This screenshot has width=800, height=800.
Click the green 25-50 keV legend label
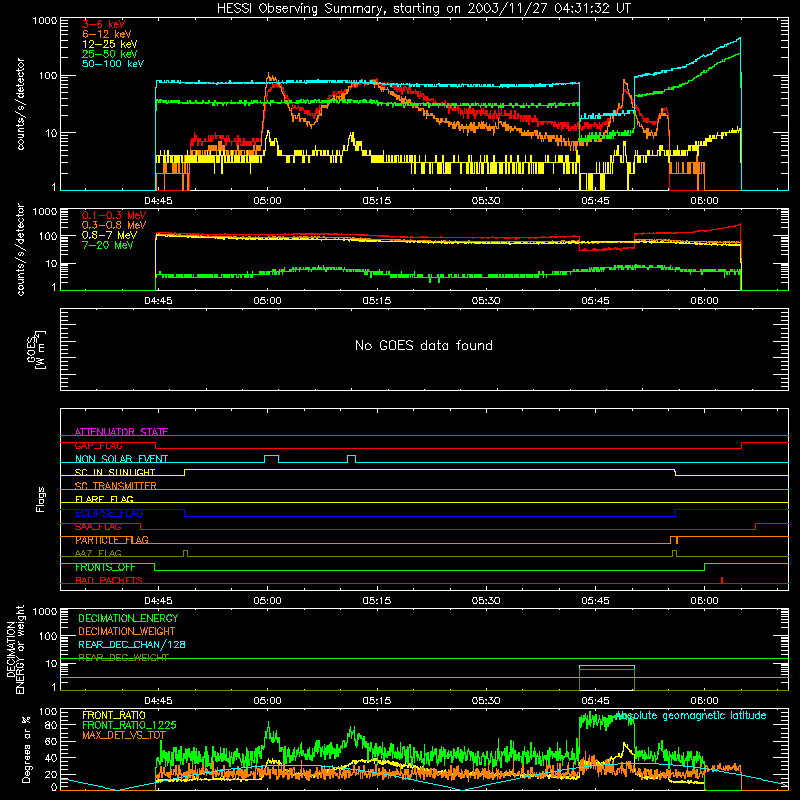(109, 54)
